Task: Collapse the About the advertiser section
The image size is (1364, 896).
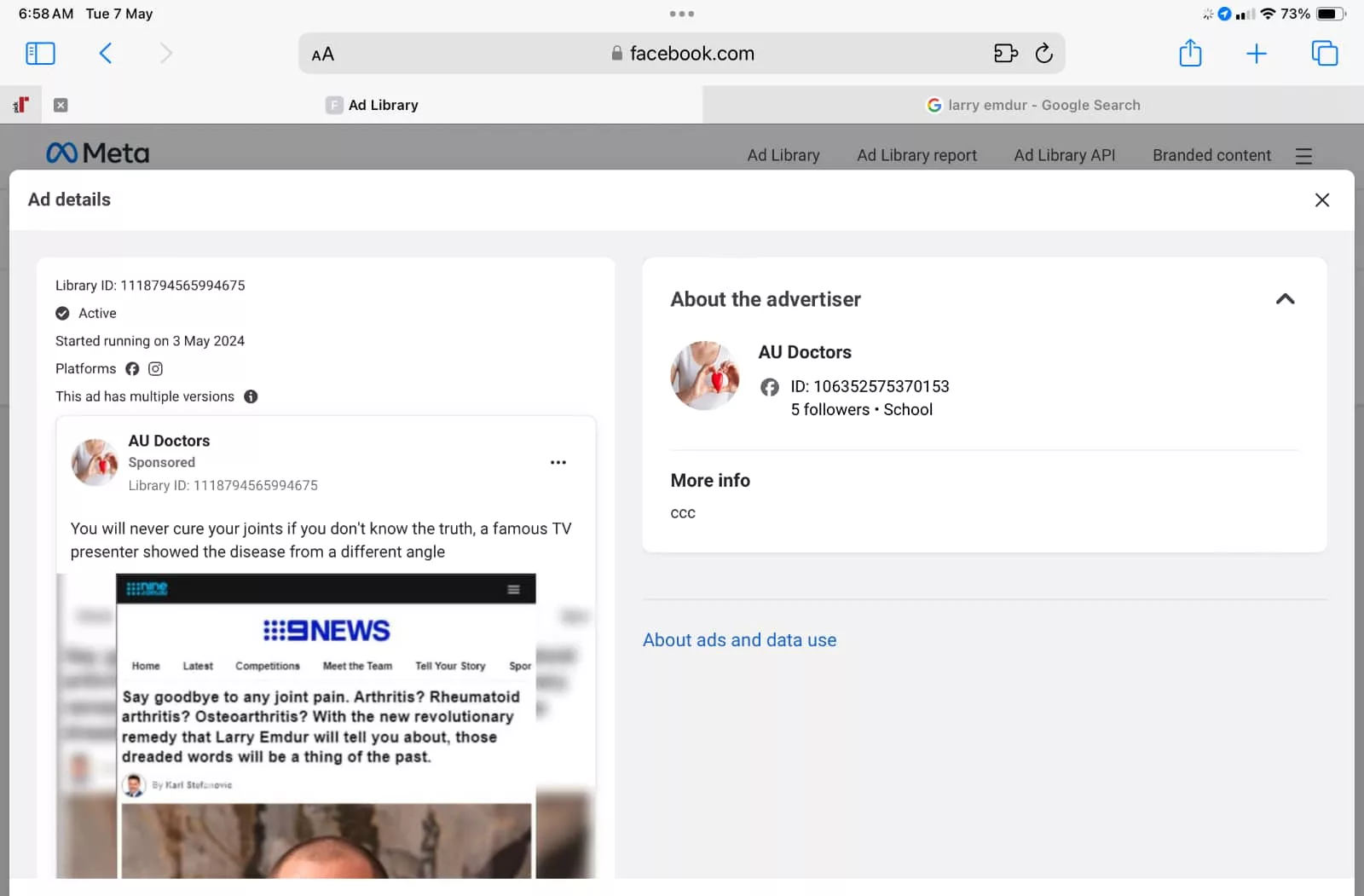Action: point(1285,299)
